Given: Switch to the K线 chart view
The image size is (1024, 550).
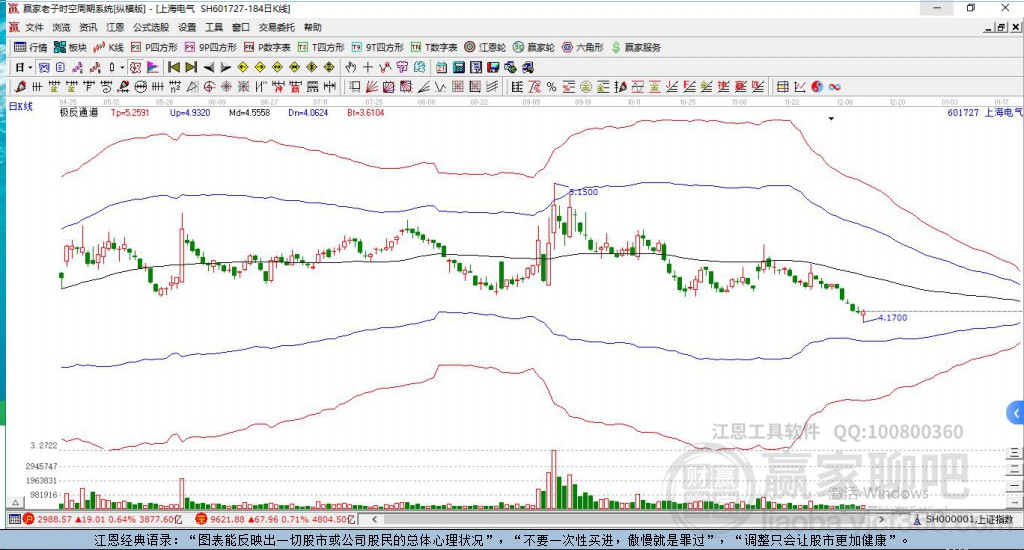Looking at the screenshot, I should 108,47.
